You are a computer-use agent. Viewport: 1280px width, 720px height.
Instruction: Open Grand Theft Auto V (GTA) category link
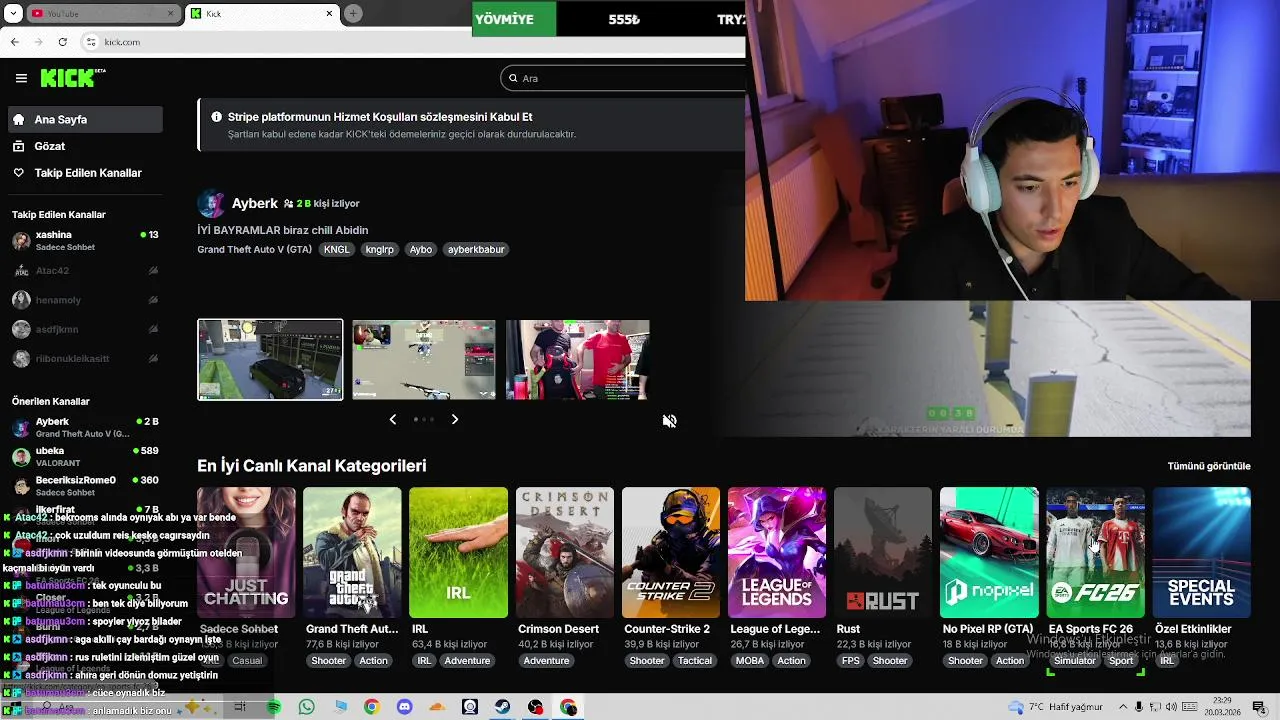coord(254,249)
